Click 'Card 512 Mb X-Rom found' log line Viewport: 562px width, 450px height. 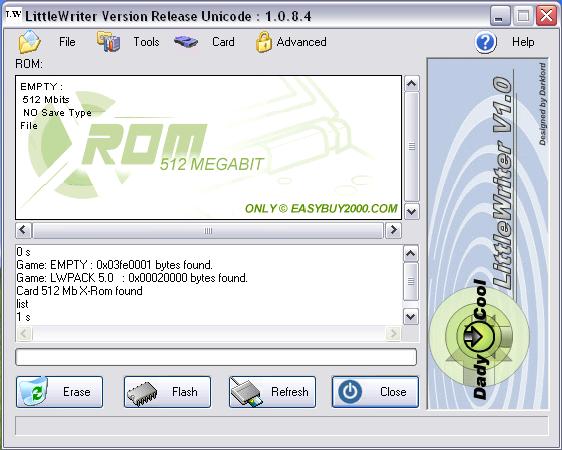pos(79,291)
